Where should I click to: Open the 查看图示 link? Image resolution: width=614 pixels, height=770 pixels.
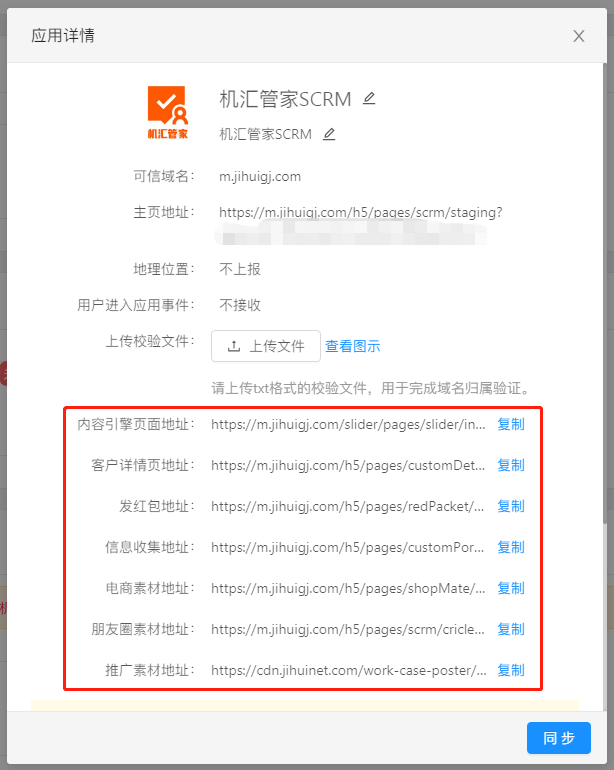(x=353, y=346)
